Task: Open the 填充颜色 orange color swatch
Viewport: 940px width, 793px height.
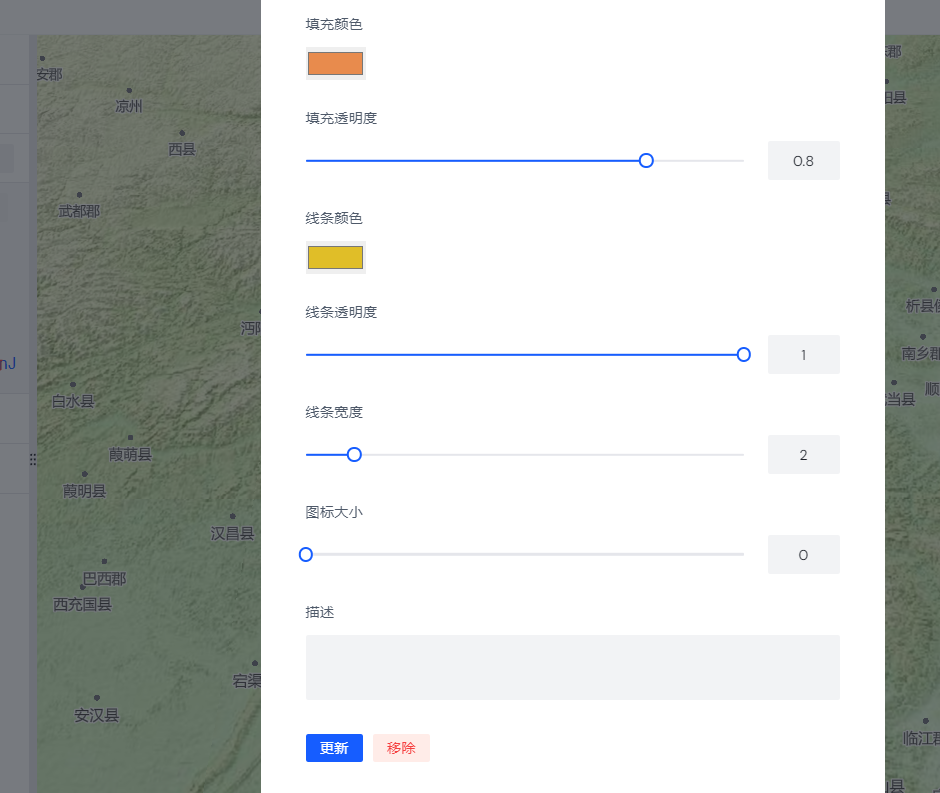Action: [x=335, y=63]
